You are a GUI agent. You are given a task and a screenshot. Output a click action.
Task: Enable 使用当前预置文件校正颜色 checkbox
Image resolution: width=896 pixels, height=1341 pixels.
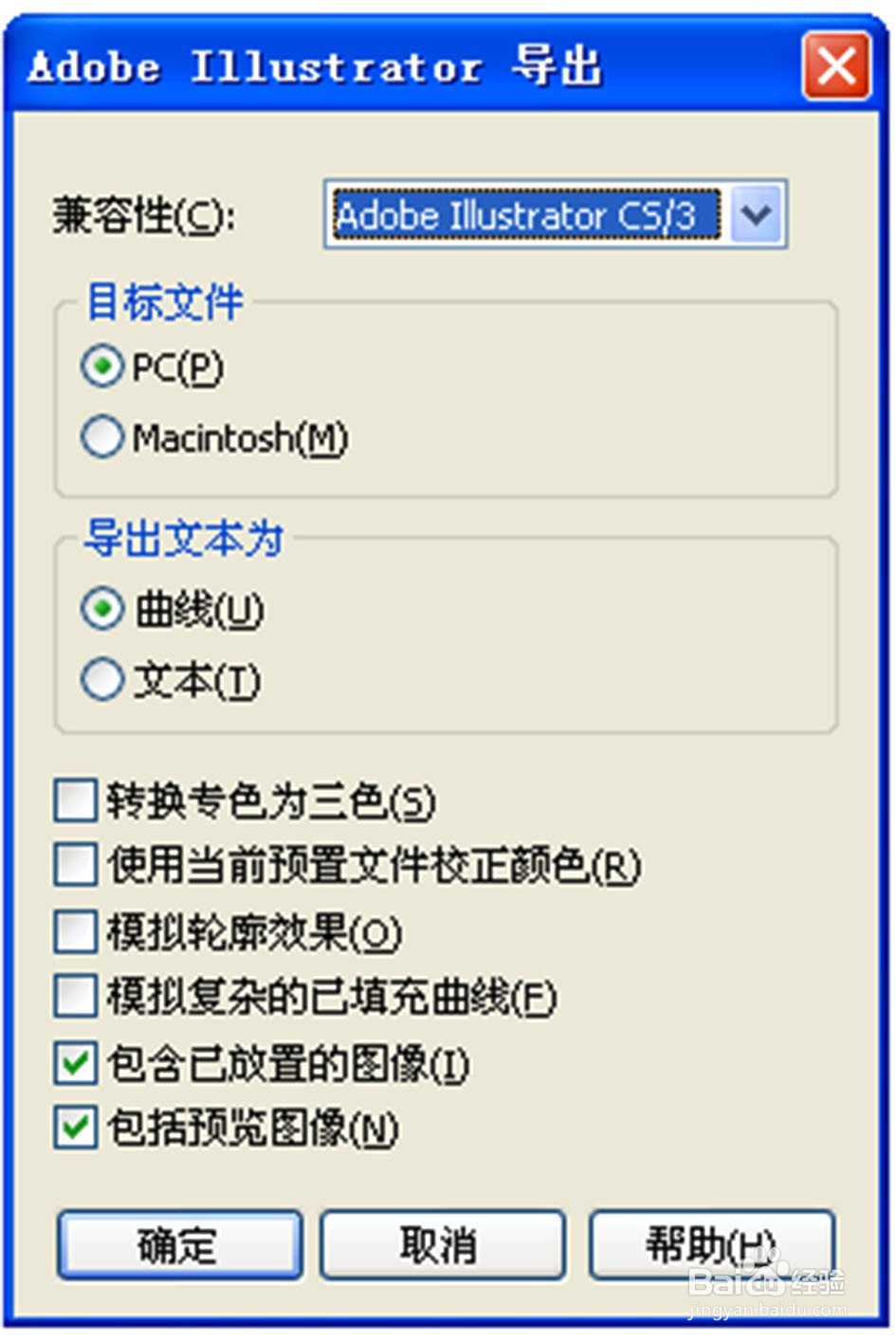point(76,865)
